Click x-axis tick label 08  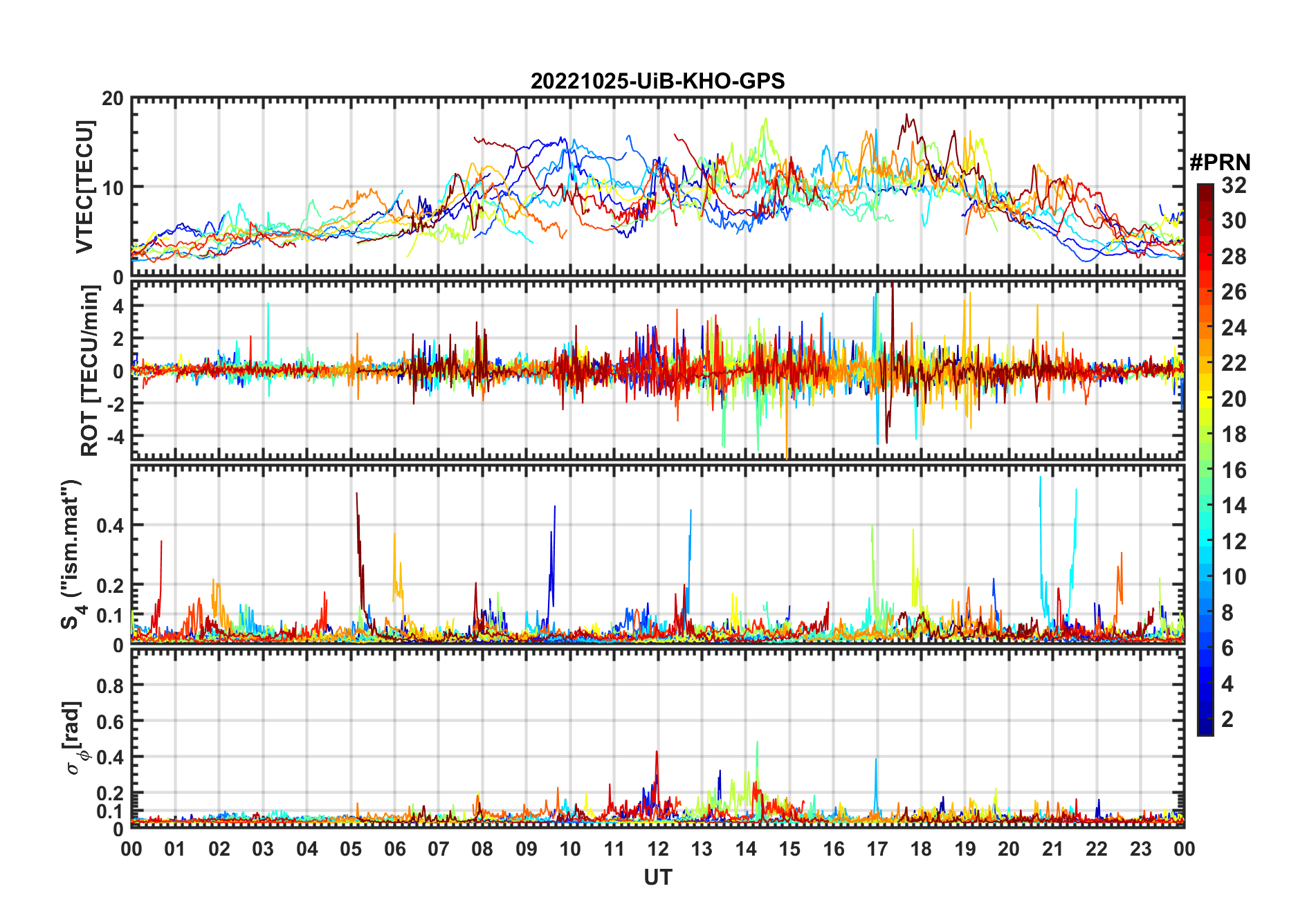pos(482,849)
